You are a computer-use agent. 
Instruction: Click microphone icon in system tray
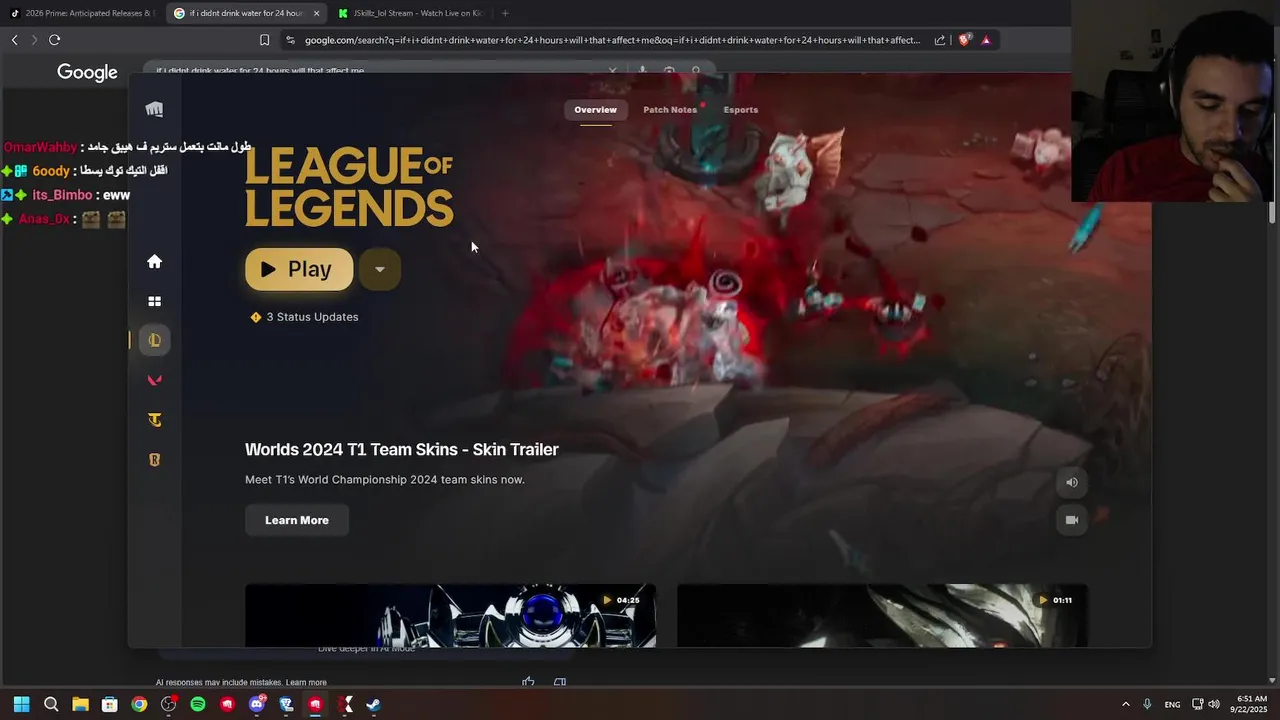(x=1147, y=704)
